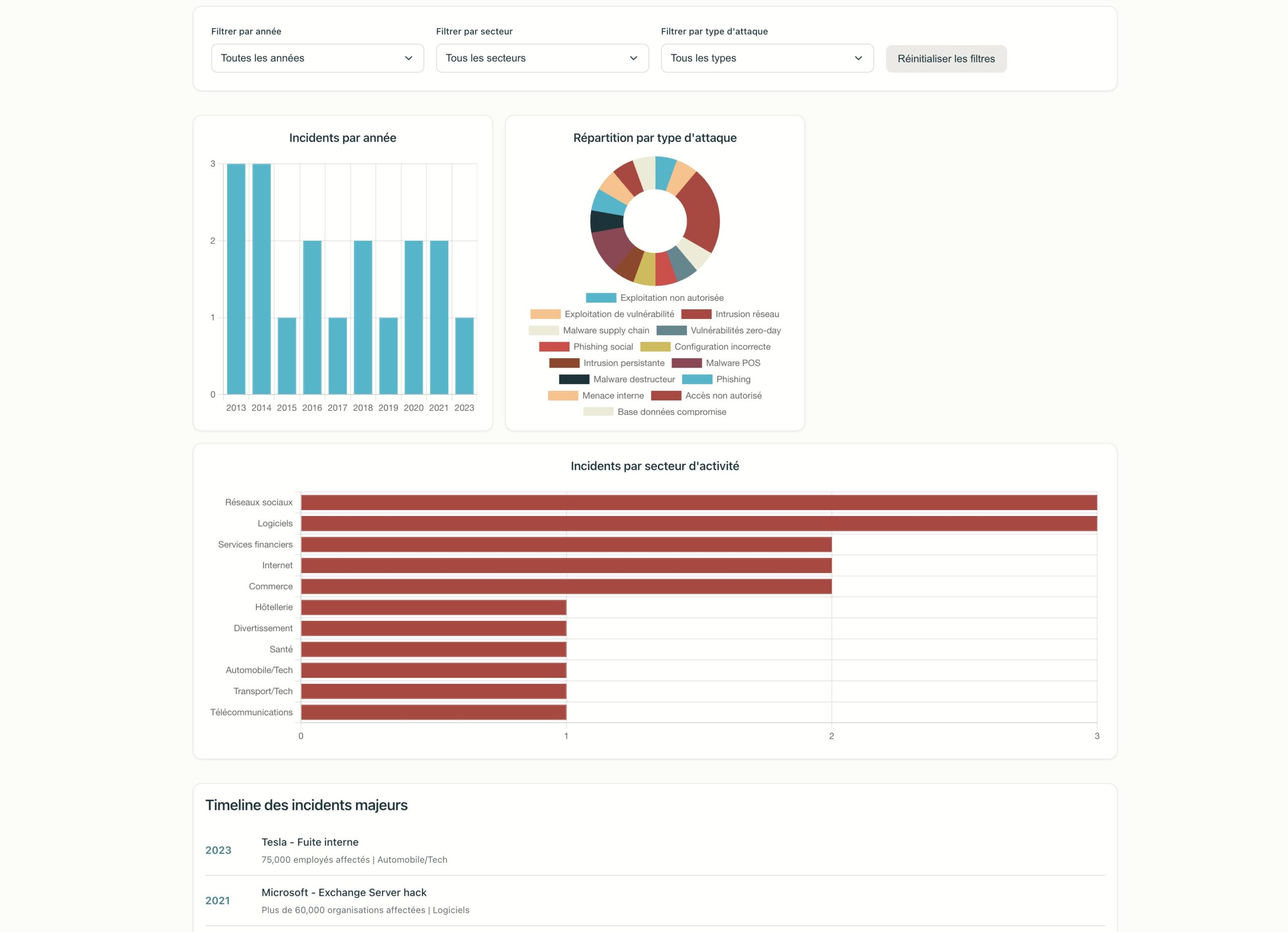
Task: Open the Tous les secteurs dropdown
Action: point(542,58)
